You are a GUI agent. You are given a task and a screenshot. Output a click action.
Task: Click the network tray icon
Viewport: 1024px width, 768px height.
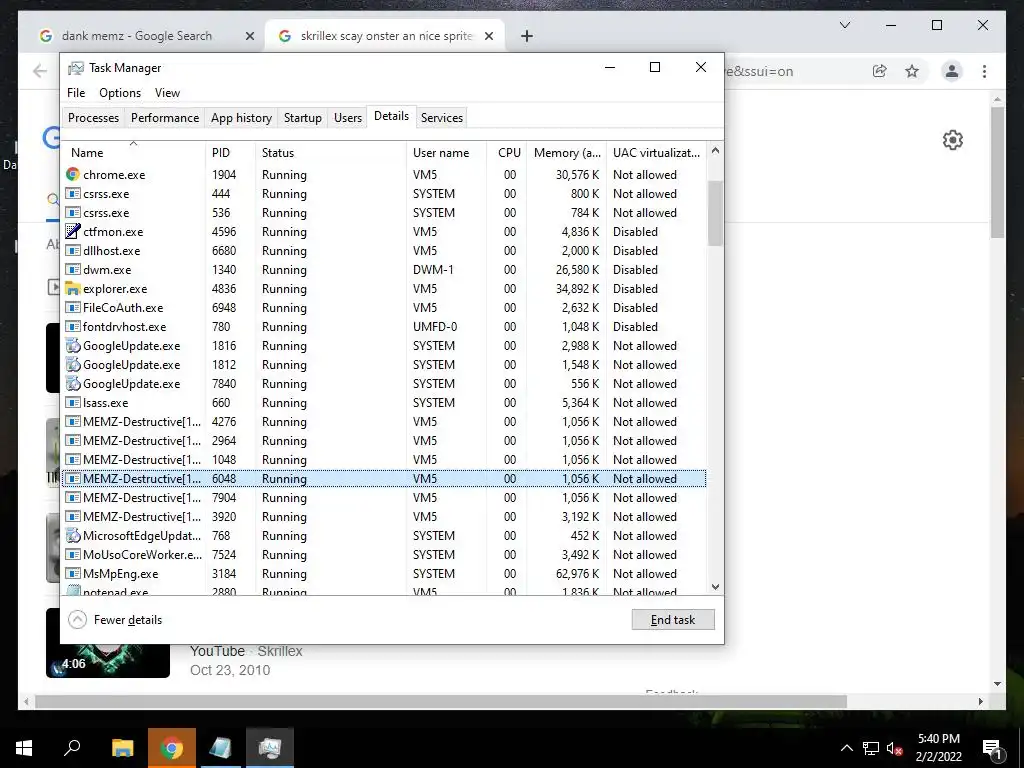pos(871,748)
